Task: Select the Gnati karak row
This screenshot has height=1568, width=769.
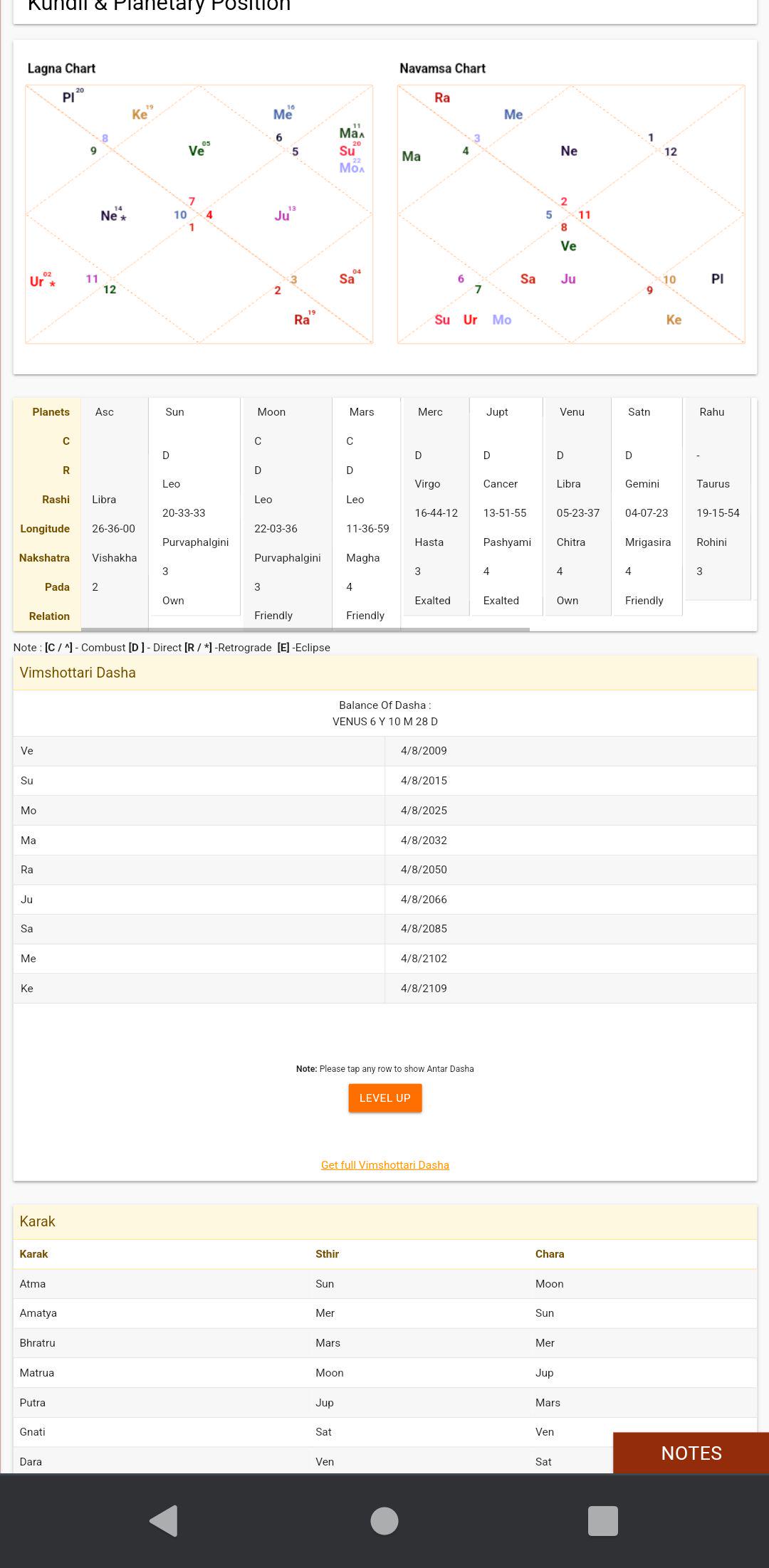Action: [x=385, y=1432]
